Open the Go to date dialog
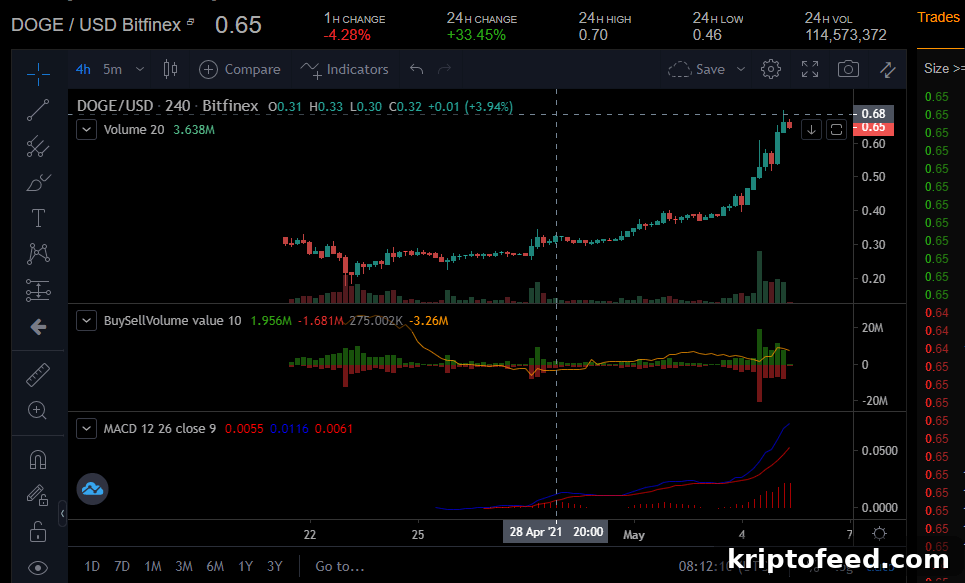965x583 pixels. 340,566
